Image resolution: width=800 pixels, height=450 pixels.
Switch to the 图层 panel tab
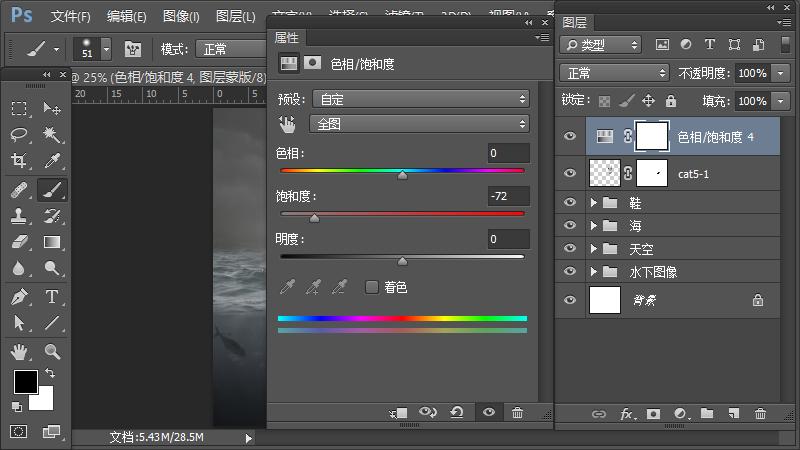(x=575, y=22)
